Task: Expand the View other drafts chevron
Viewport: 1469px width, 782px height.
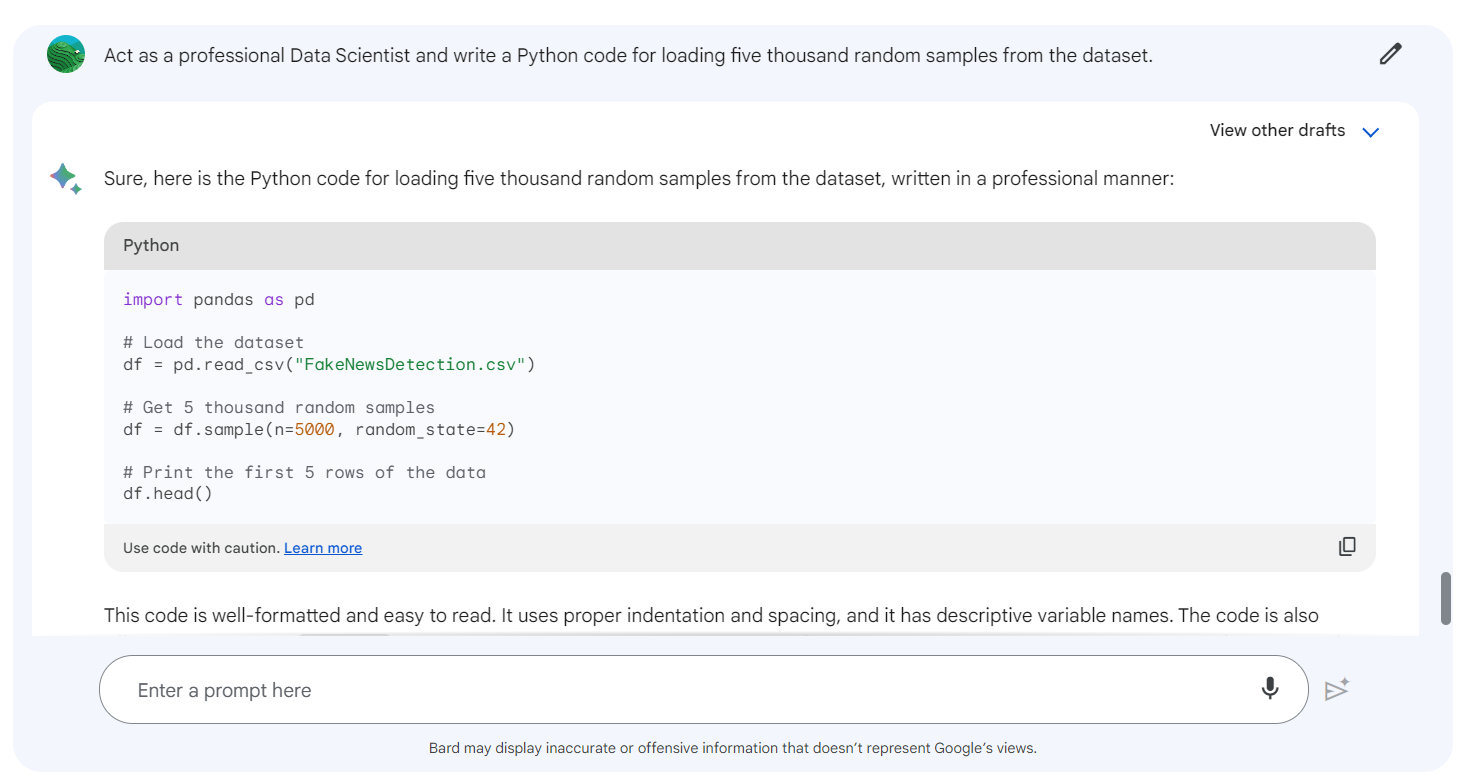Action: tap(1371, 132)
